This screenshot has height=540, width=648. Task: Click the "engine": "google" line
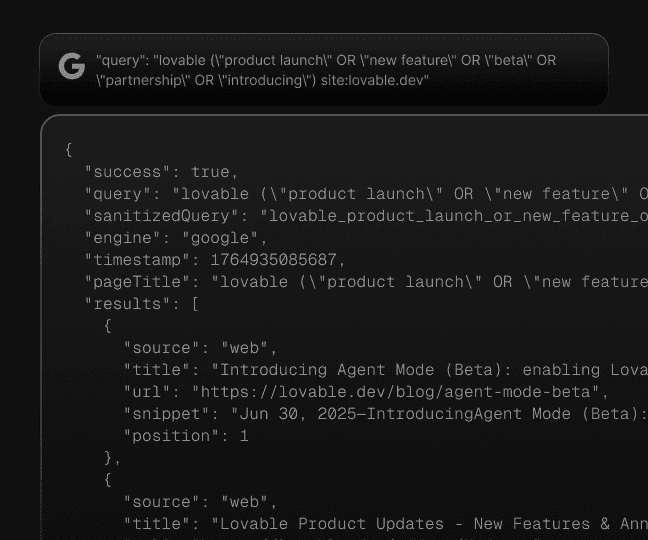click(176, 238)
